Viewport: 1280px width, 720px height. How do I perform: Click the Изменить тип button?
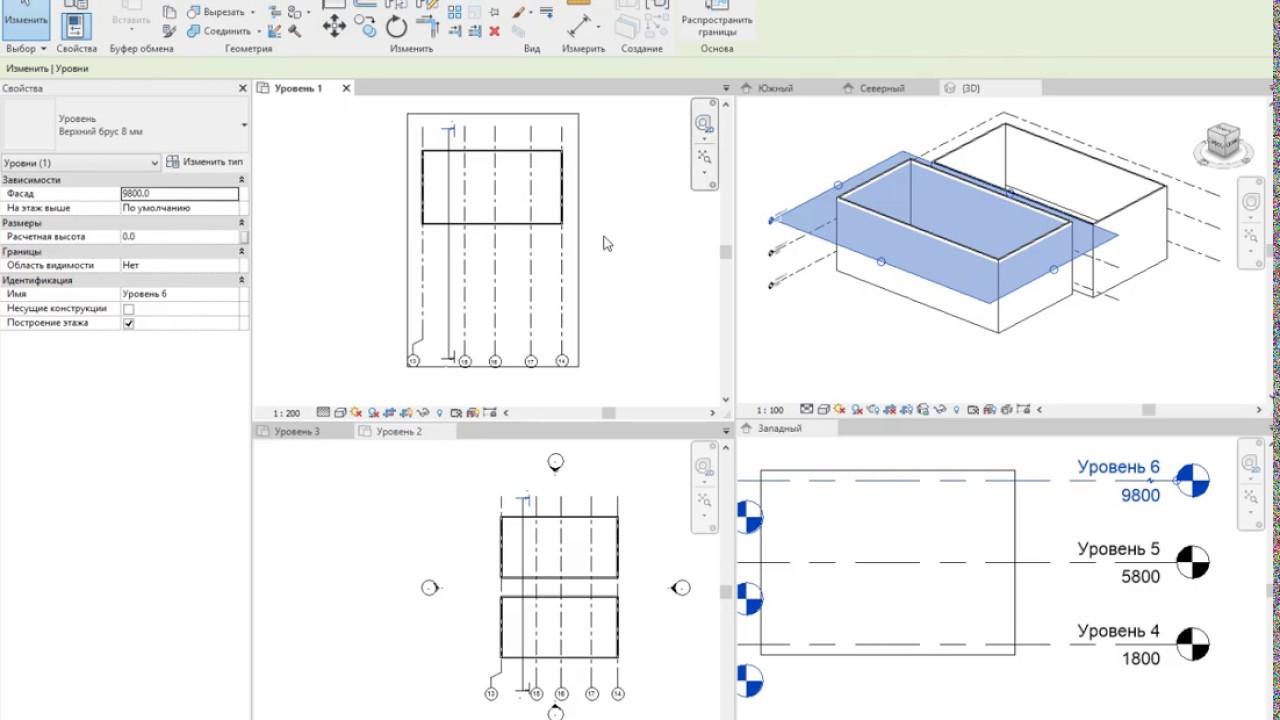pos(205,162)
